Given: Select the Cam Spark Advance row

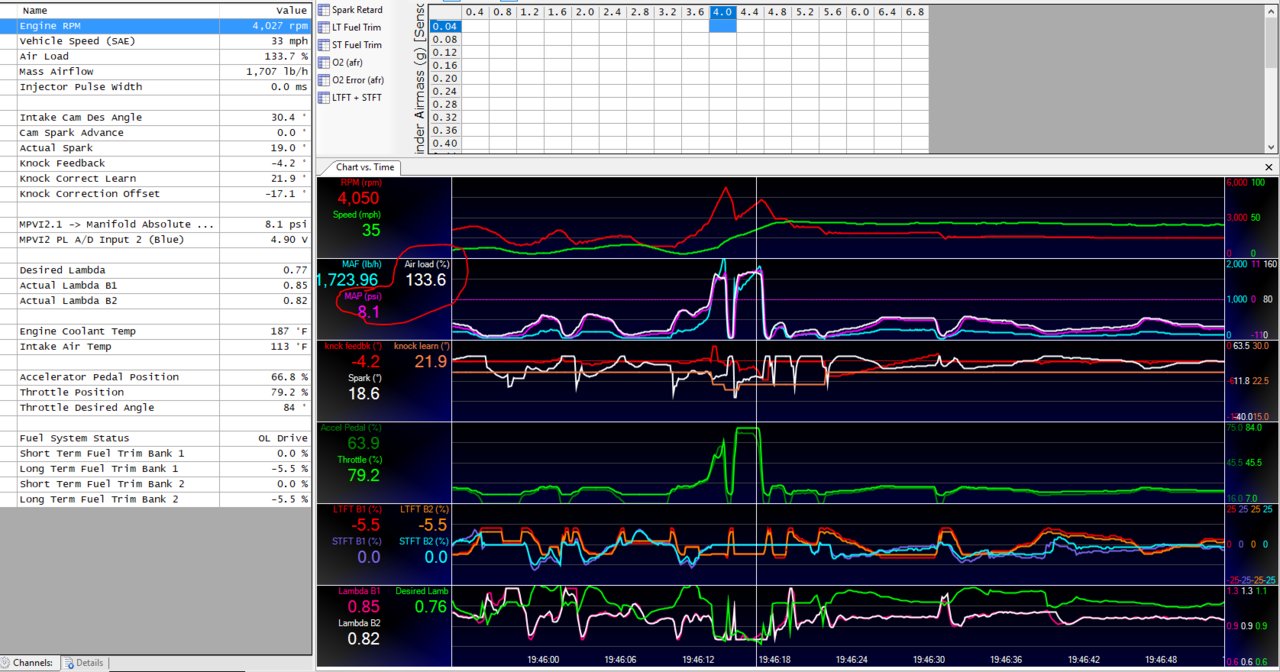Looking at the screenshot, I should tap(156, 133).
